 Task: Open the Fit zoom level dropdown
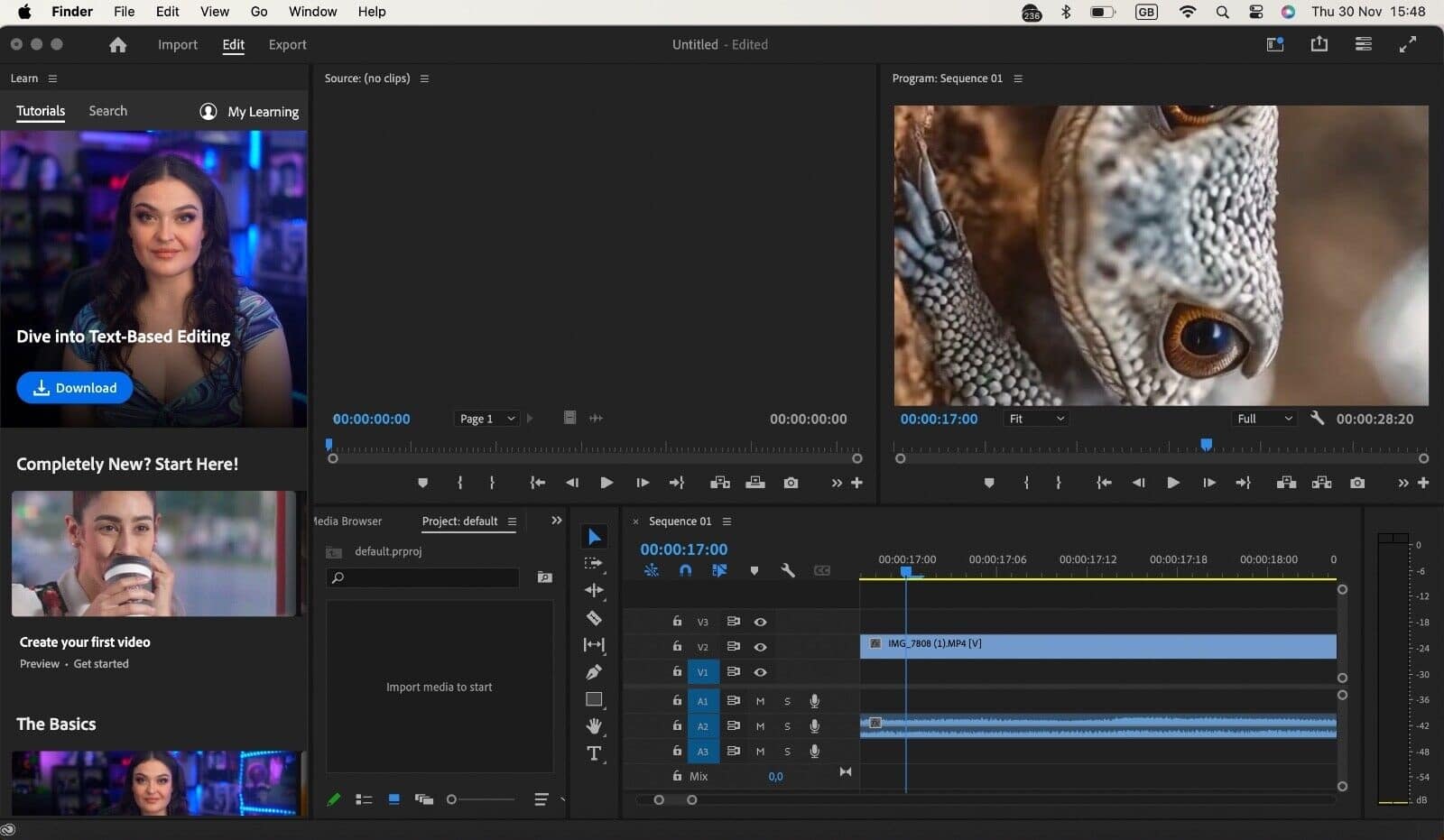1036,419
